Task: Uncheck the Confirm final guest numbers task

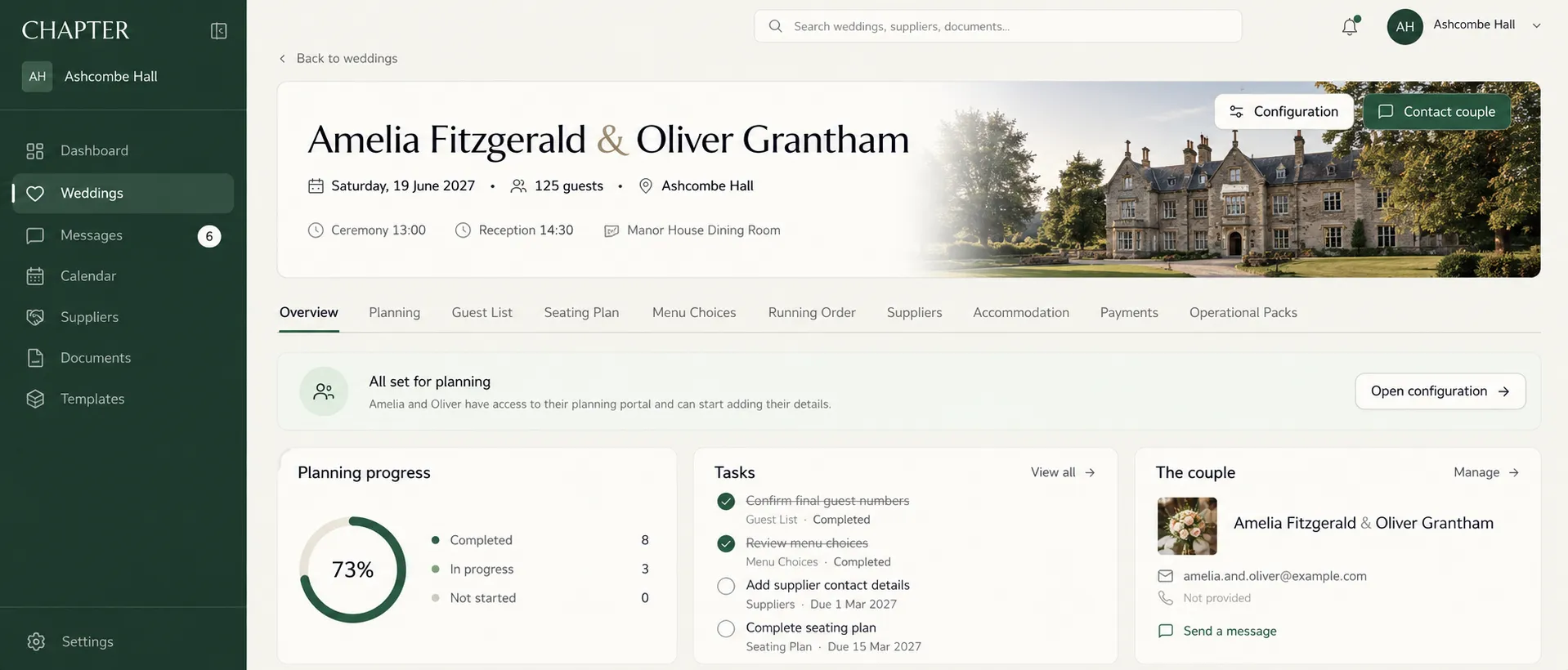Action: click(x=726, y=502)
